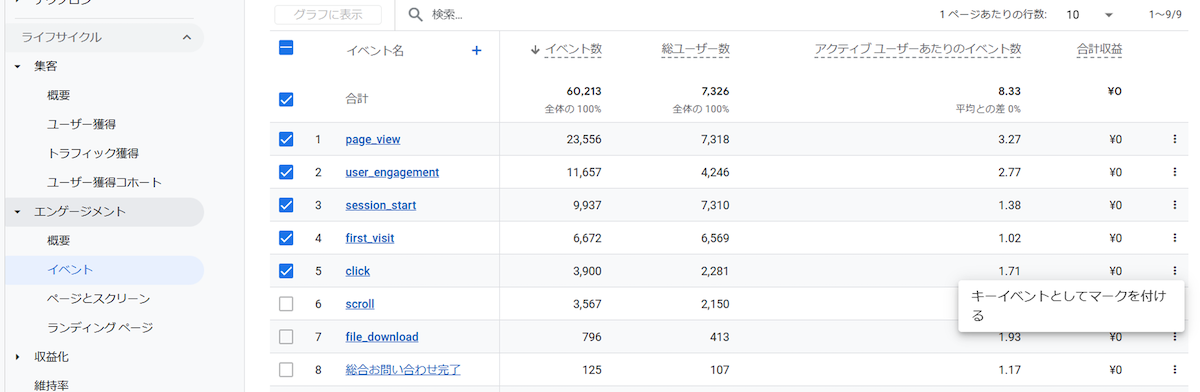Open ユーザー獲得コホート report

[x=104, y=182]
